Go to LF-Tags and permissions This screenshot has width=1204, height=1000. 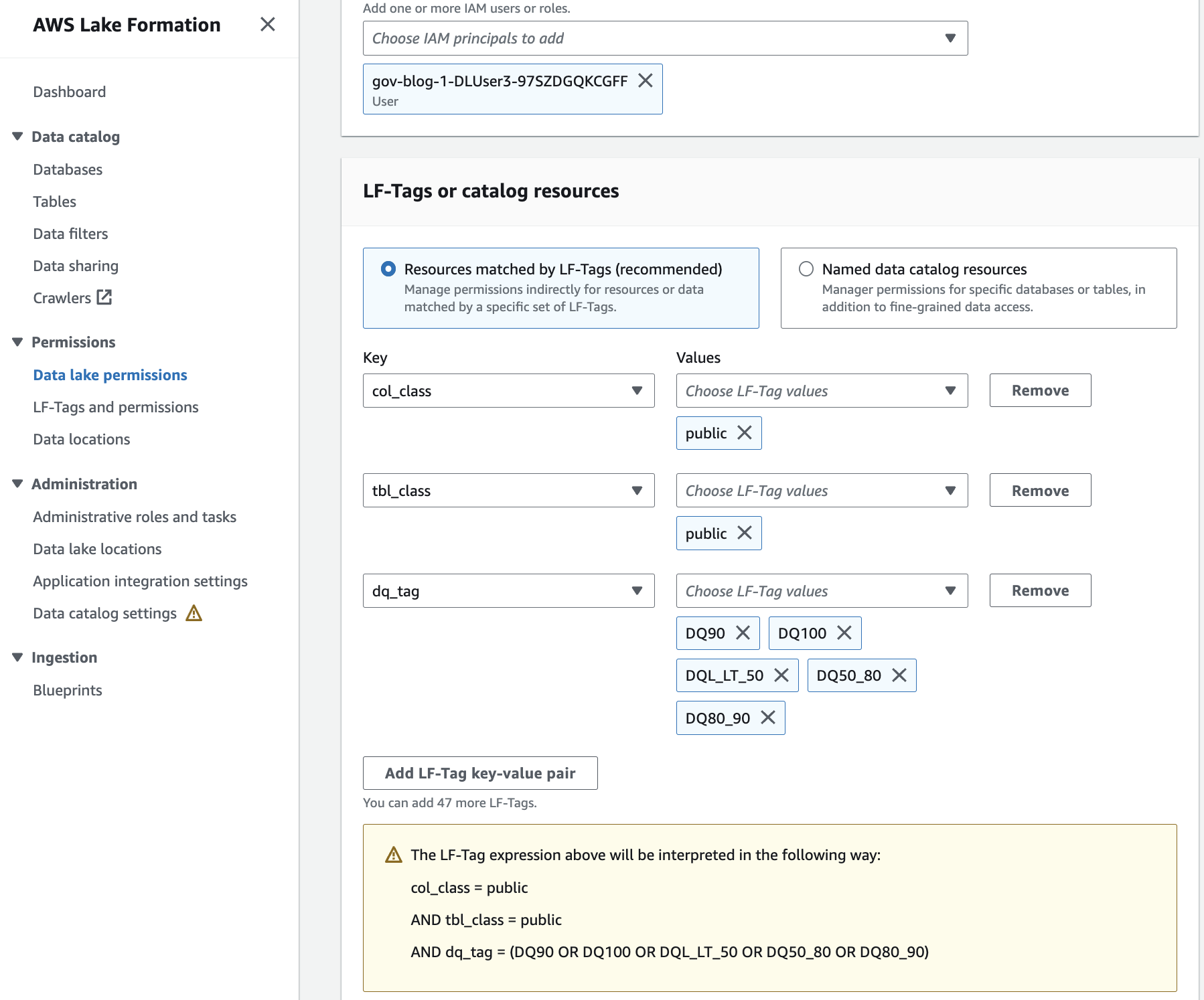point(116,407)
